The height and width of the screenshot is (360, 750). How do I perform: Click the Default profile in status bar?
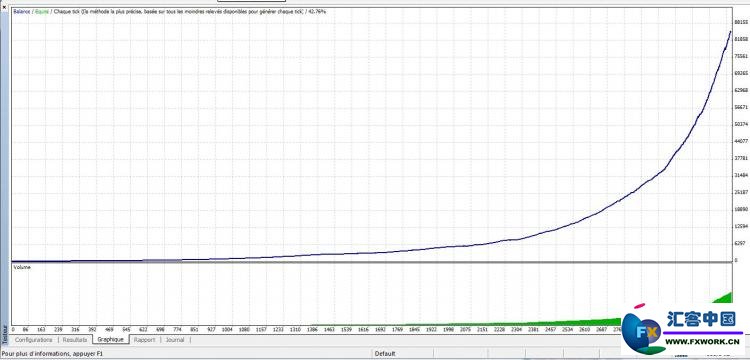(x=385, y=354)
